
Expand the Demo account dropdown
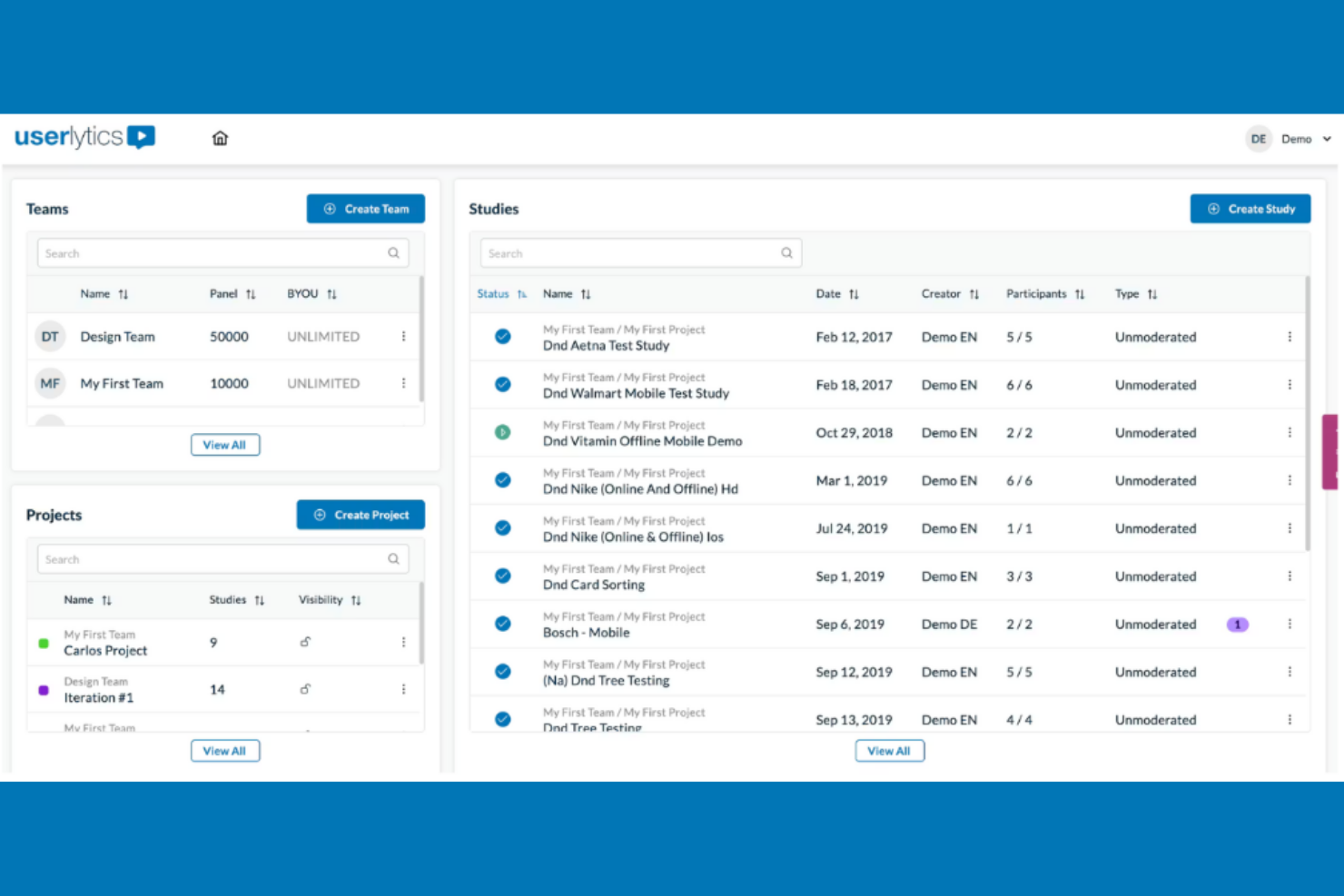pyautogui.click(x=1326, y=139)
